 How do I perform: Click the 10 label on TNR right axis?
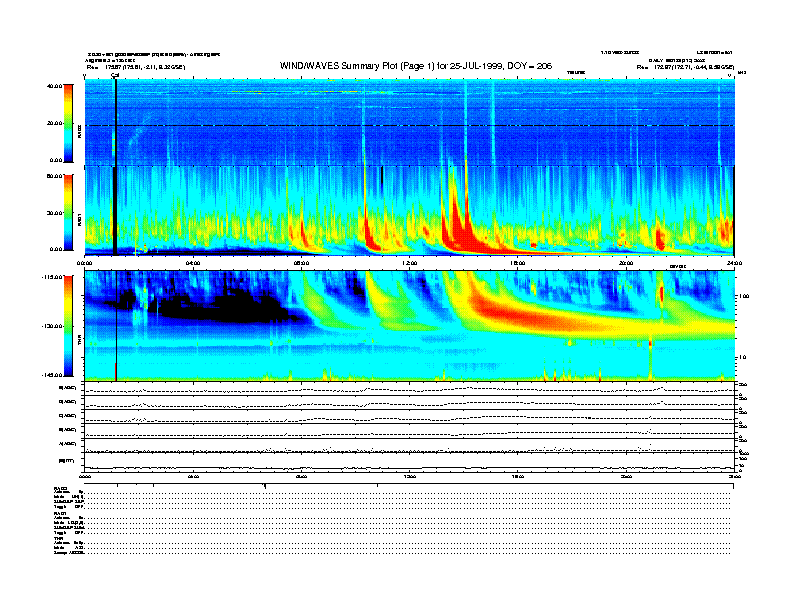[744, 358]
